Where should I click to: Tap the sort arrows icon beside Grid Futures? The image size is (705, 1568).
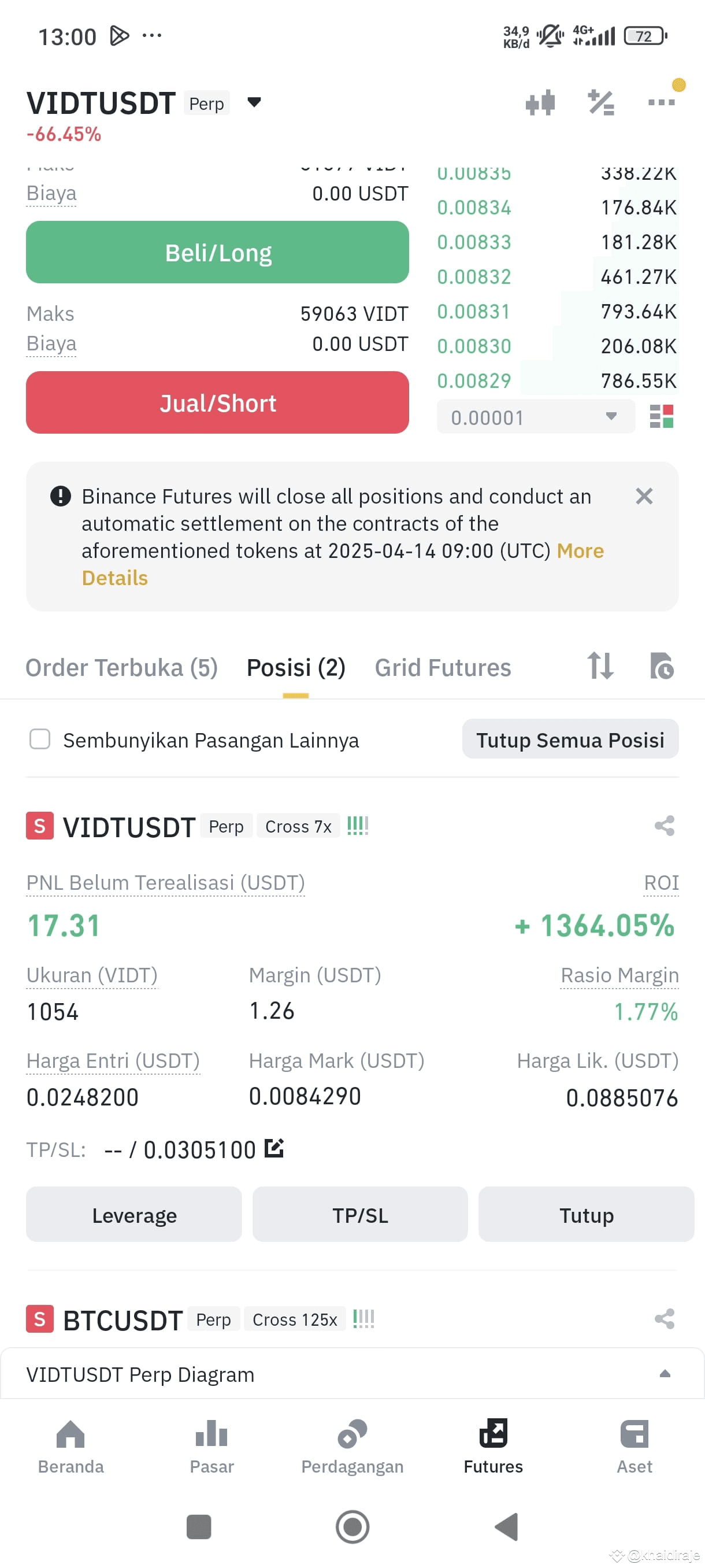tap(600, 665)
